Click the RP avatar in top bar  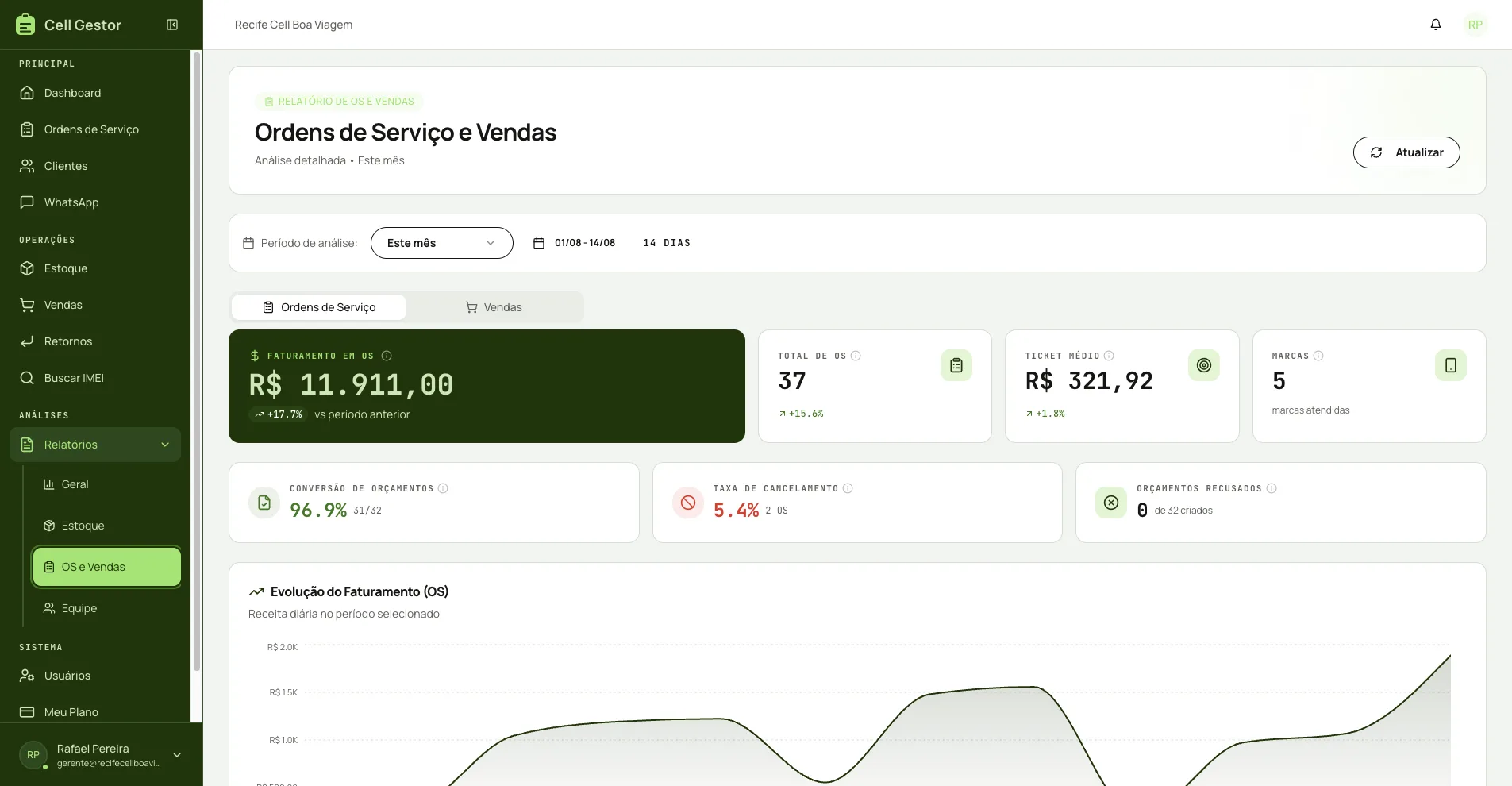(1475, 25)
